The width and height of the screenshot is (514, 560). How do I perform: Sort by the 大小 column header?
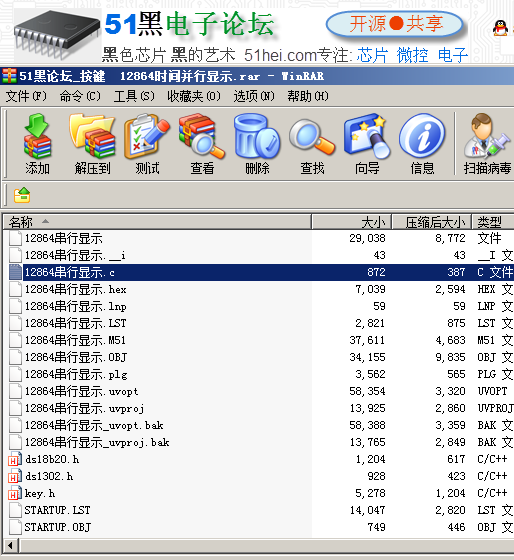tap(352, 222)
